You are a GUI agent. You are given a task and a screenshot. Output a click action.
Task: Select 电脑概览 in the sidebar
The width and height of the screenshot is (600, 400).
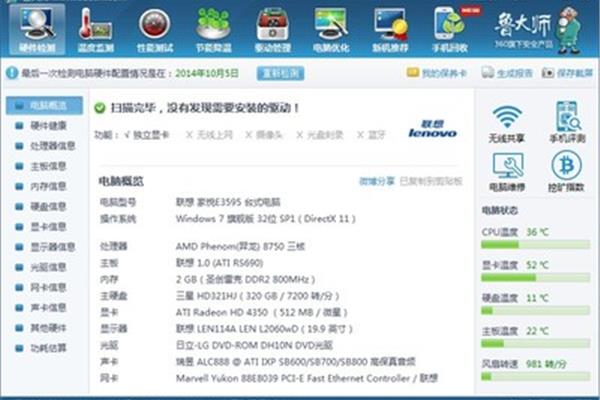click(44, 106)
